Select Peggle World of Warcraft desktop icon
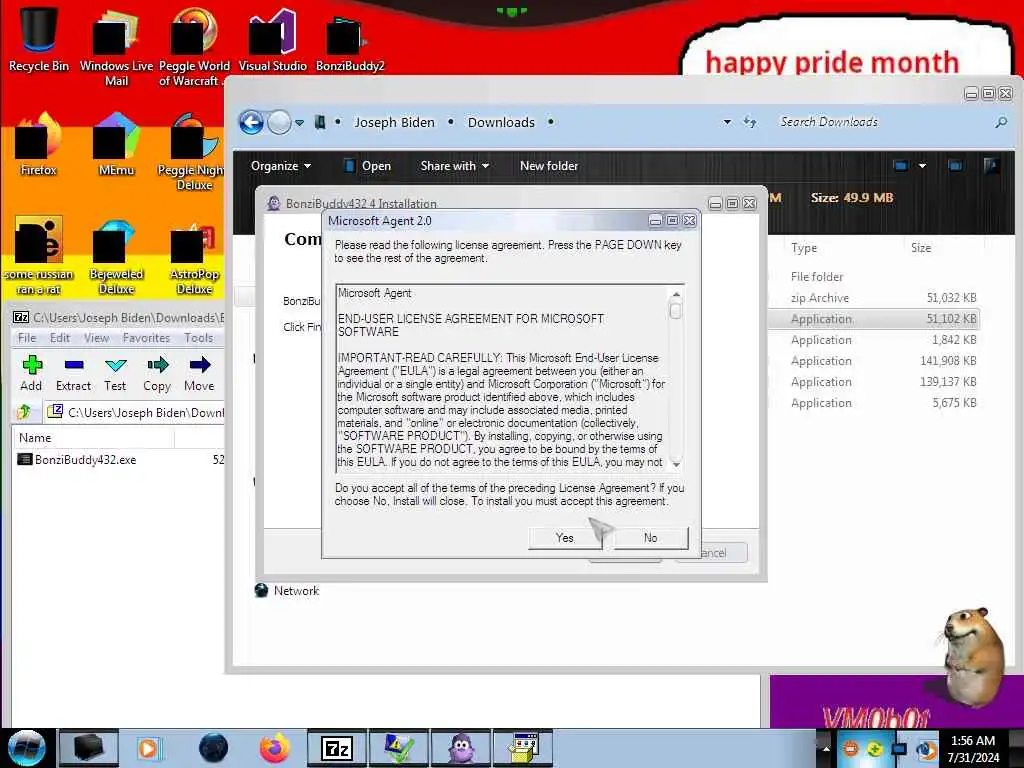 tap(194, 47)
